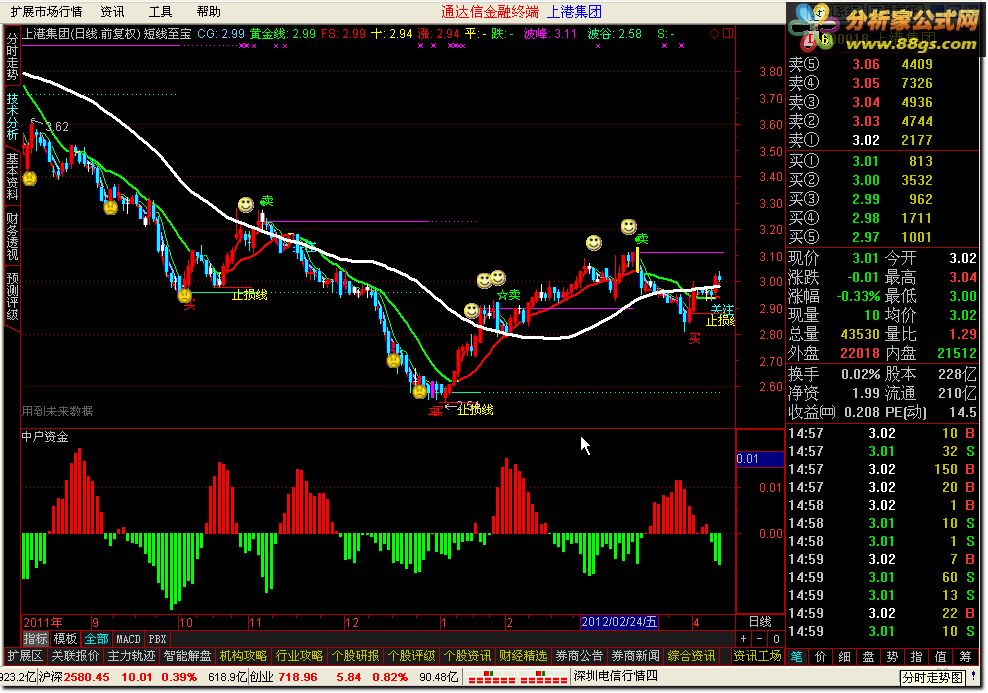Open the 扩展区 panel button
The height and width of the screenshot is (693, 988).
click(25, 656)
